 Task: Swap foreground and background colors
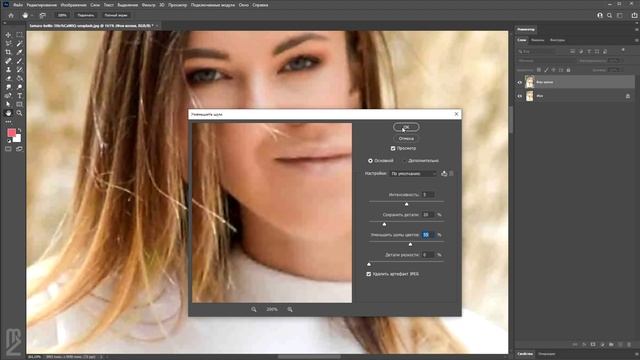pos(19,130)
